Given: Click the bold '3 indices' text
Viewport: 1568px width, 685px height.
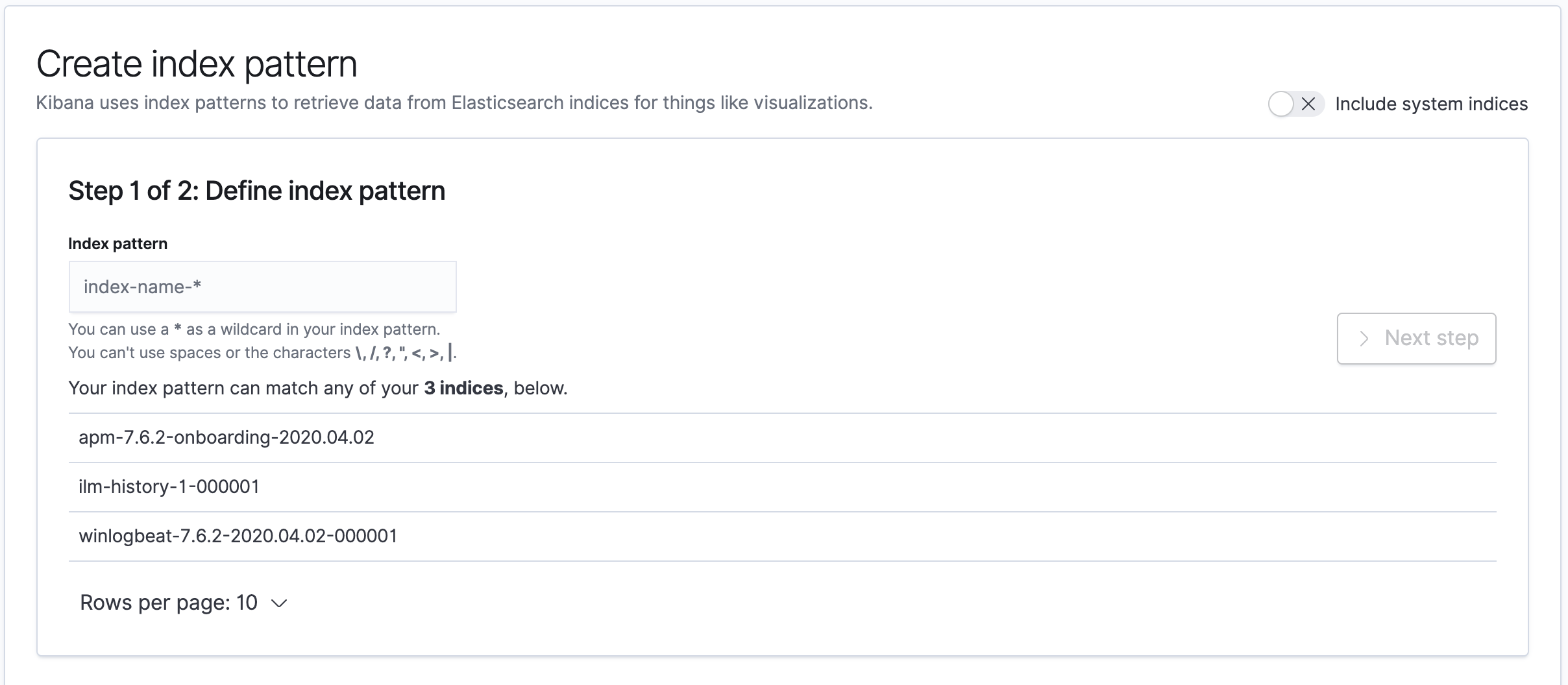Looking at the screenshot, I should tap(463, 388).
